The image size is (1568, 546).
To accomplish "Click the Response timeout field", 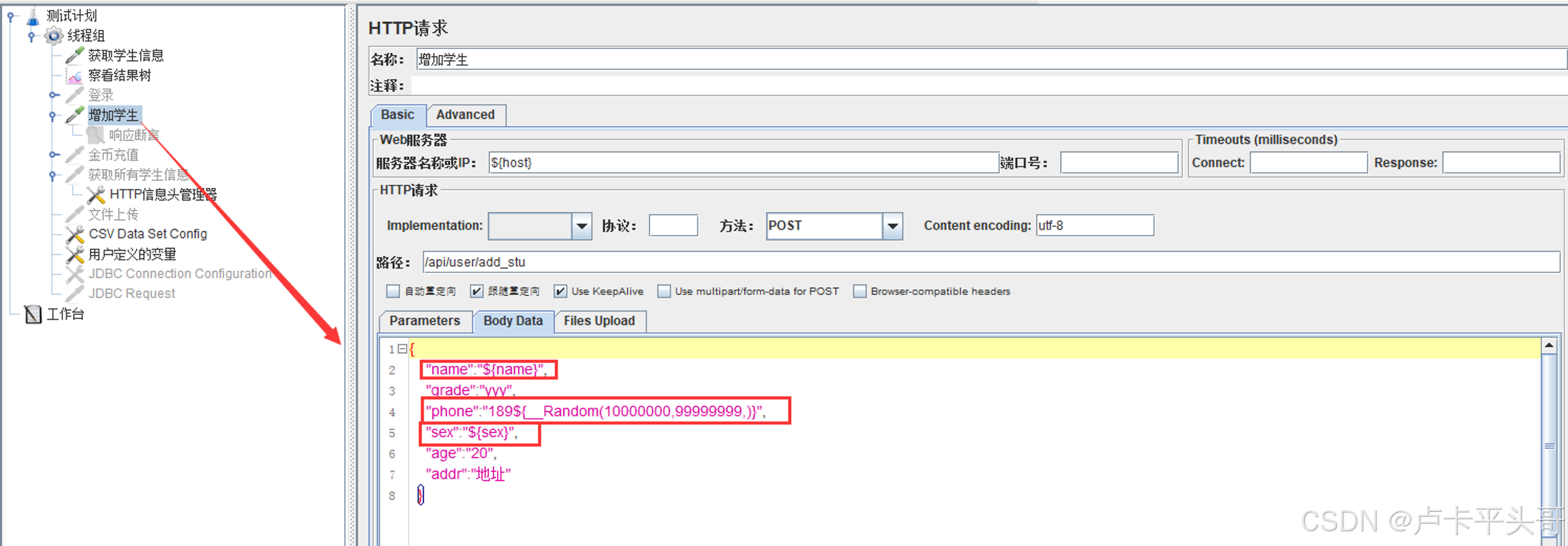I will pyautogui.click(x=1501, y=163).
